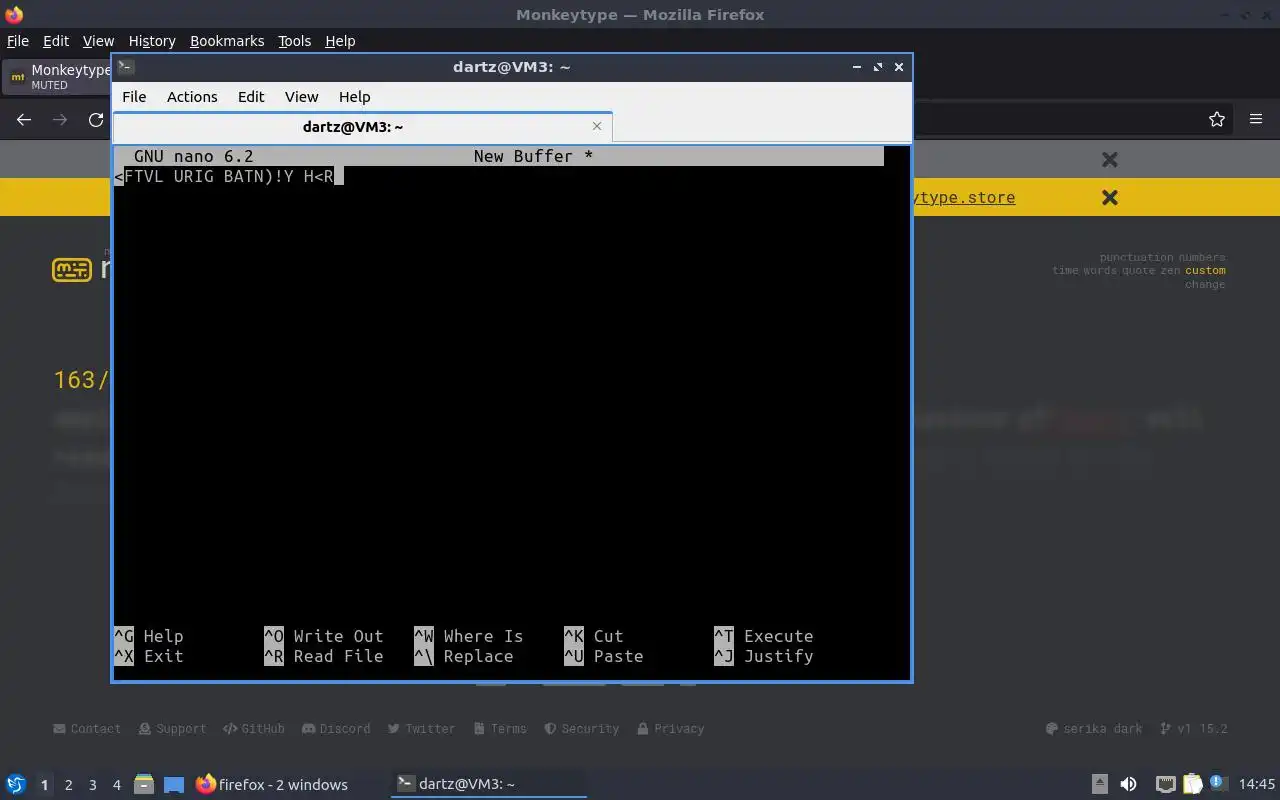The height and width of the screenshot is (800, 1280).
Task: Click the update notifier tray icon
Action: [x=1217, y=783]
